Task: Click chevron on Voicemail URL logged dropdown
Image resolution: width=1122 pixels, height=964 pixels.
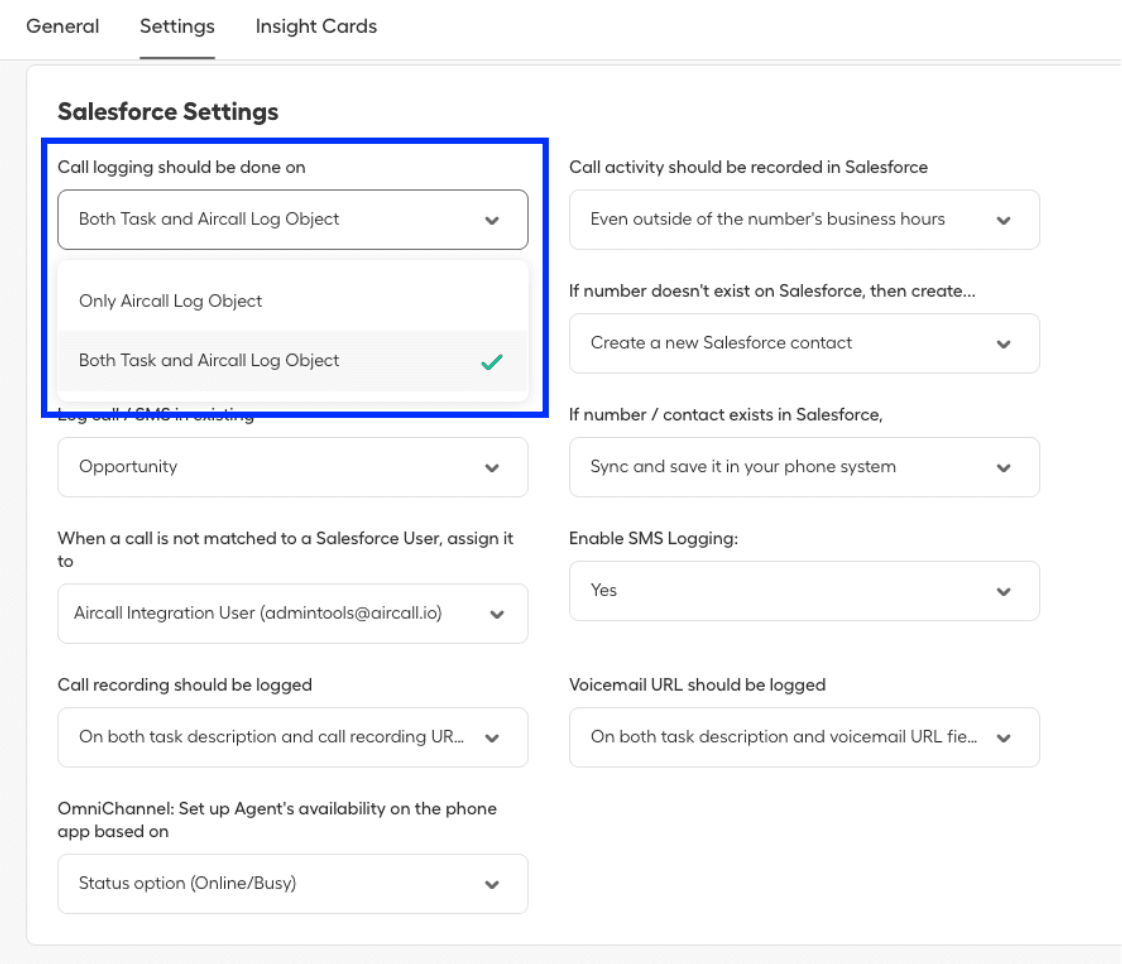Action: [1003, 739]
